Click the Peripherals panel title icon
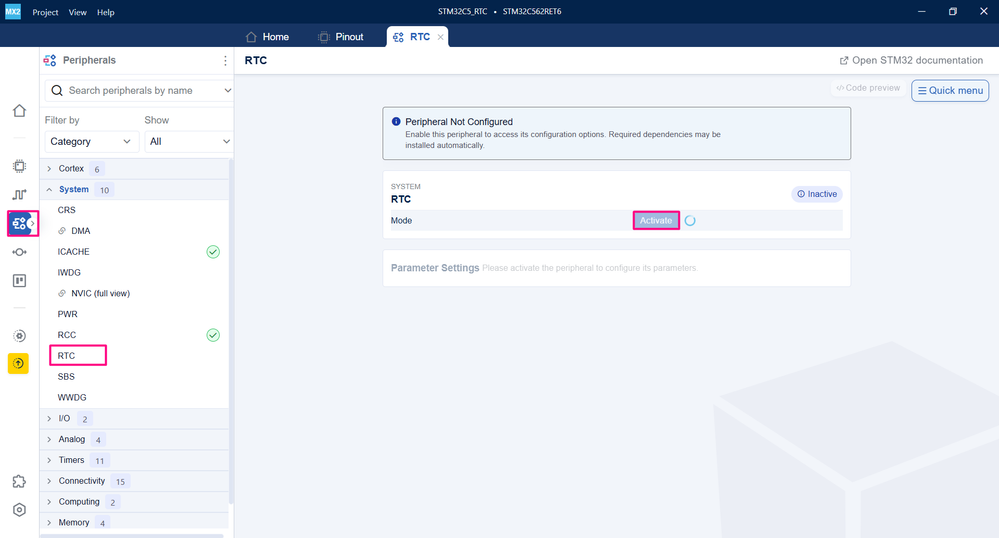Viewport: 999px width, 538px height. click(x=50, y=61)
